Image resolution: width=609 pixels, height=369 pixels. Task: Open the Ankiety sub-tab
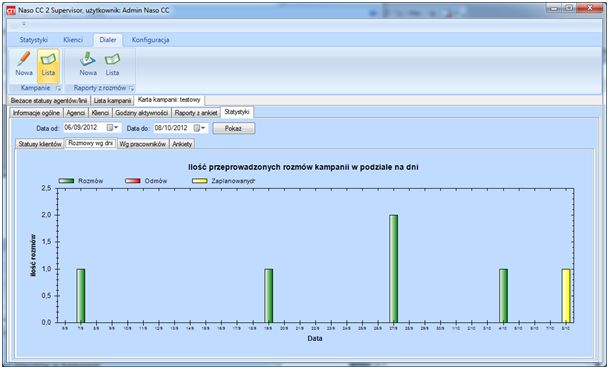(x=182, y=144)
